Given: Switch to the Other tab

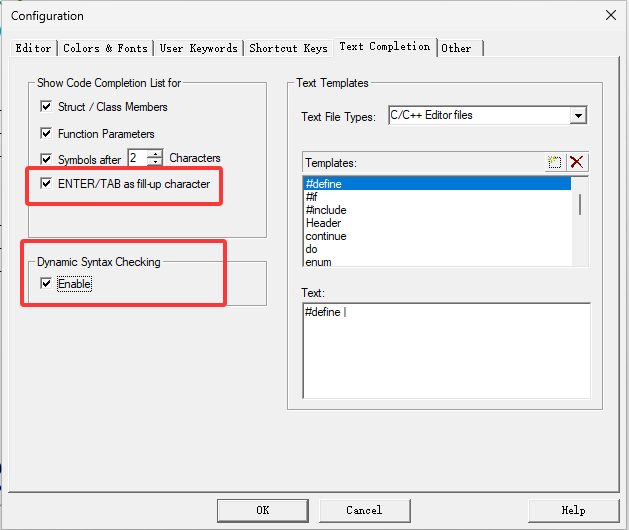Looking at the screenshot, I should pos(460,48).
